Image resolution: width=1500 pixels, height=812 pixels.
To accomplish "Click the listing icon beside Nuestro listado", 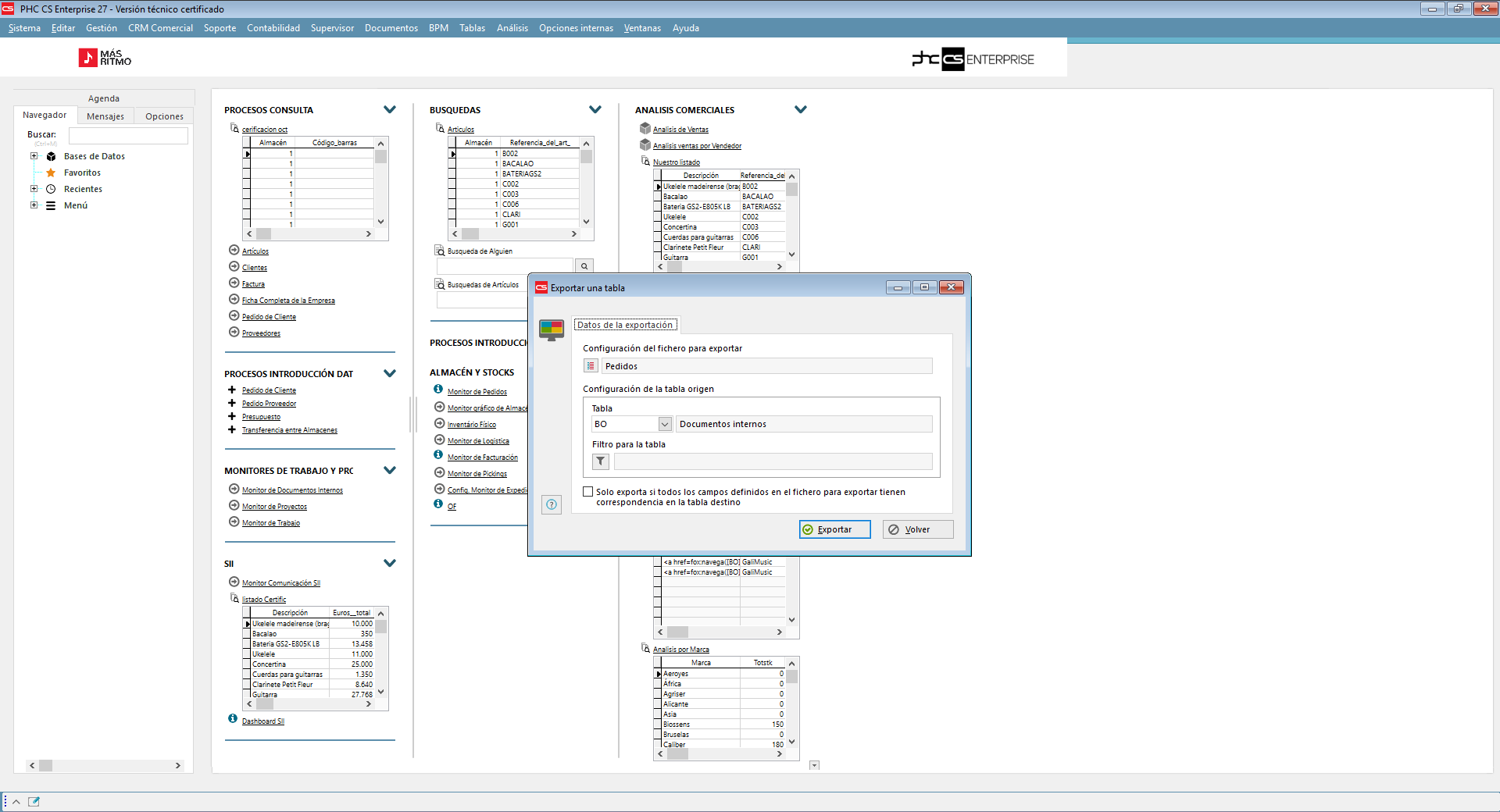I will (645, 161).
